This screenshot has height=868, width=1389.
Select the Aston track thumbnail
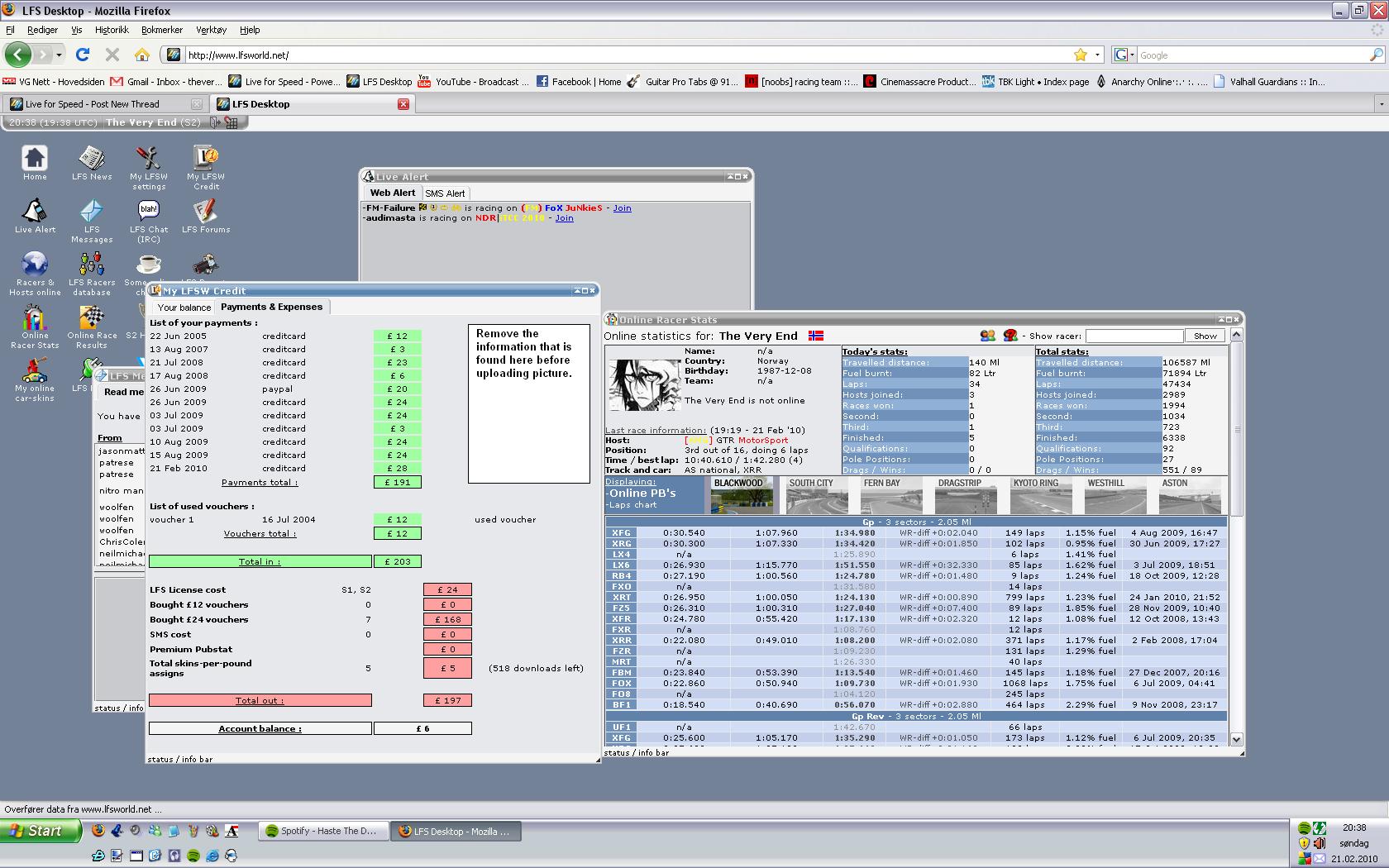(1190, 495)
